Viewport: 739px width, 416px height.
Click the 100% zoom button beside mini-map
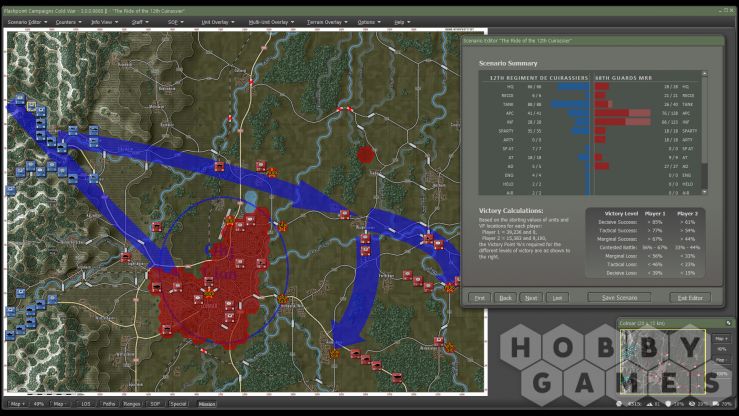(x=721, y=374)
